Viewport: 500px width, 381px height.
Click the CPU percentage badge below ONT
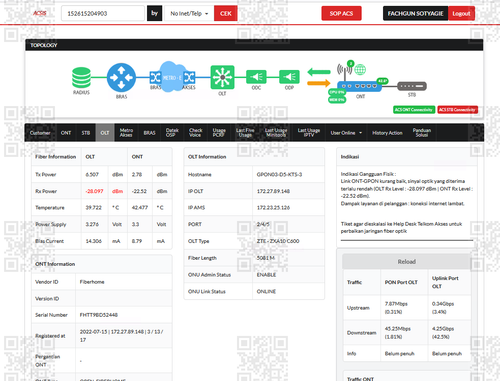coord(337,92)
